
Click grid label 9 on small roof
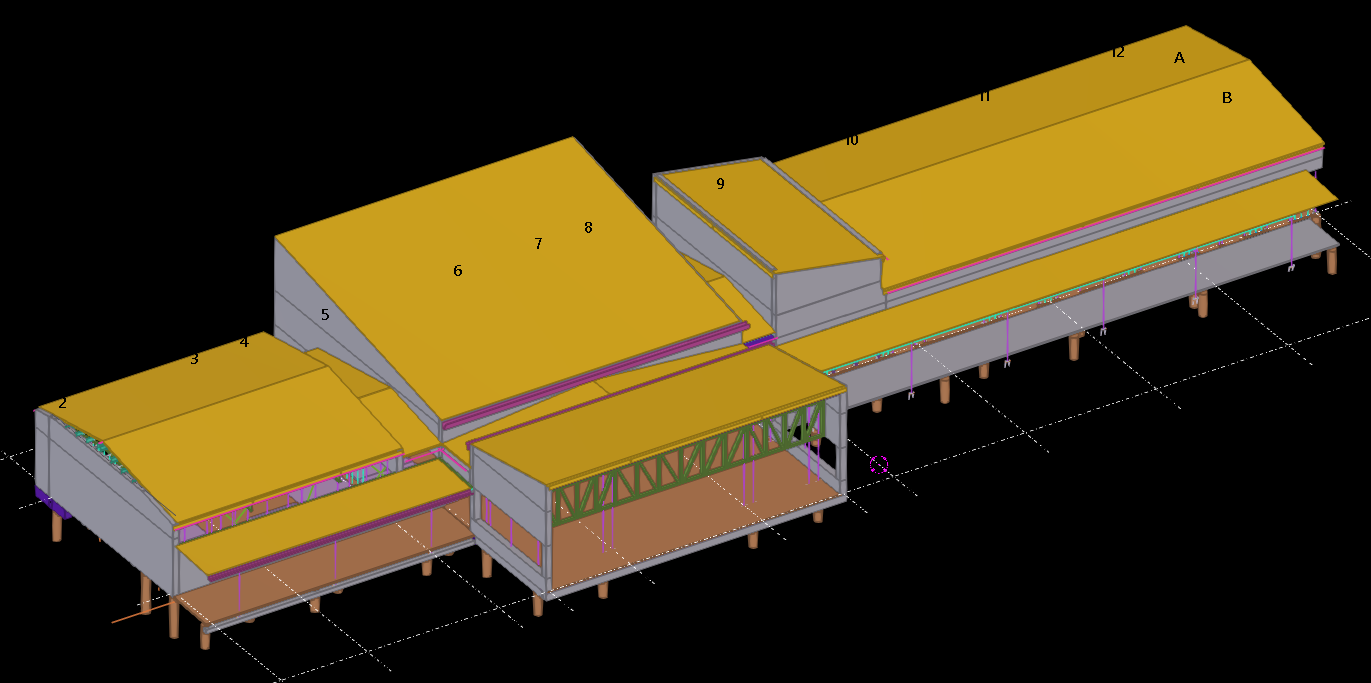pos(720,184)
